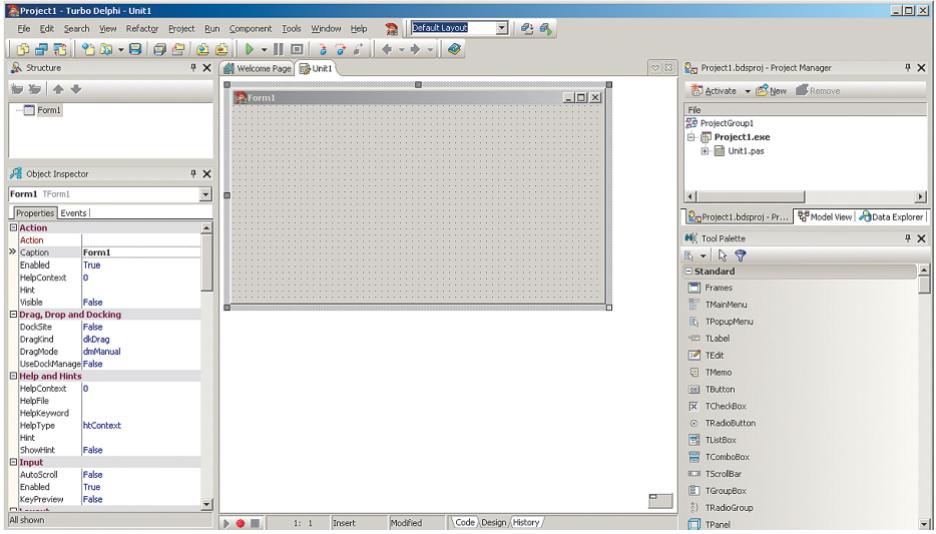
Task: Collapse the Help and Hints category
Action: pyautogui.click(x=13, y=376)
